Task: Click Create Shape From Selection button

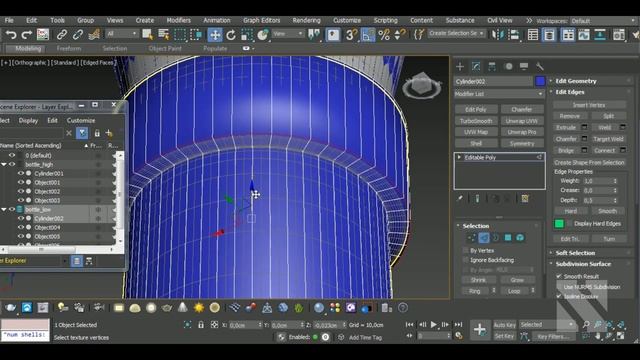Action: (x=589, y=162)
